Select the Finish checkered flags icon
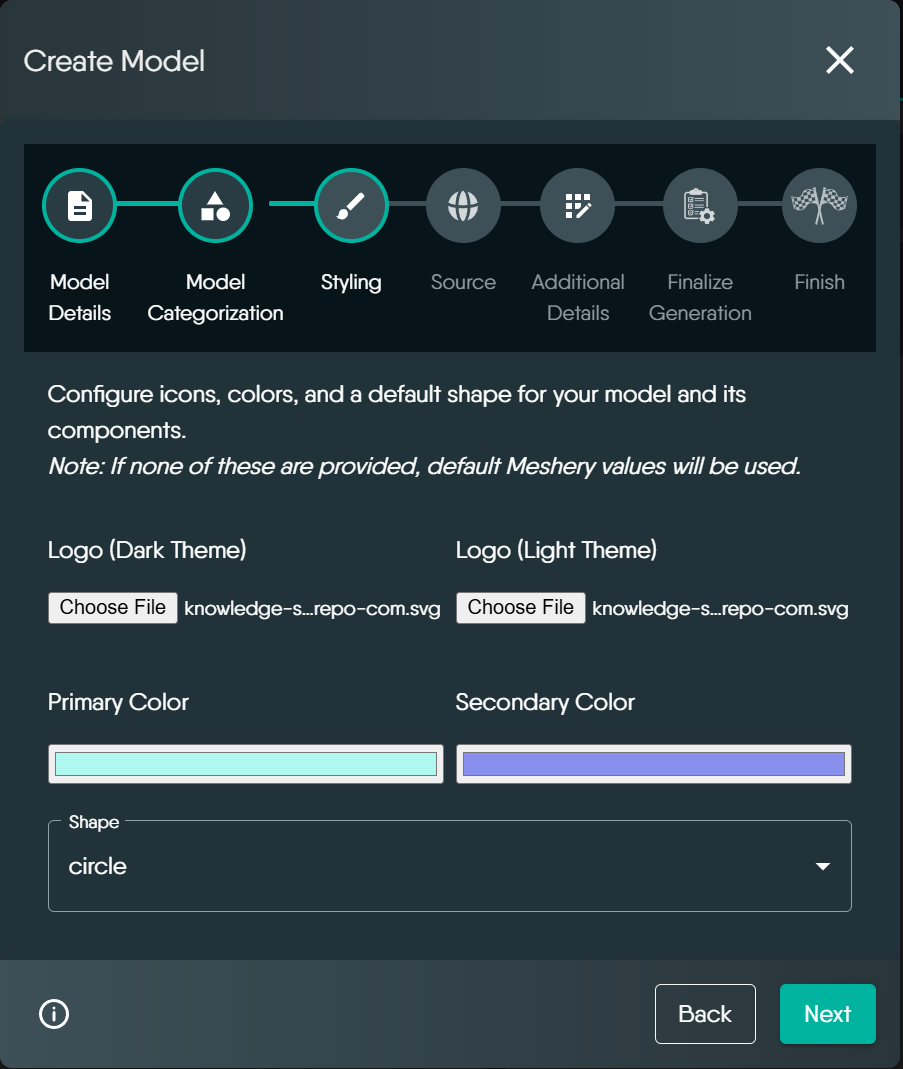The width and height of the screenshot is (903, 1069). click(x=819, y=206)
